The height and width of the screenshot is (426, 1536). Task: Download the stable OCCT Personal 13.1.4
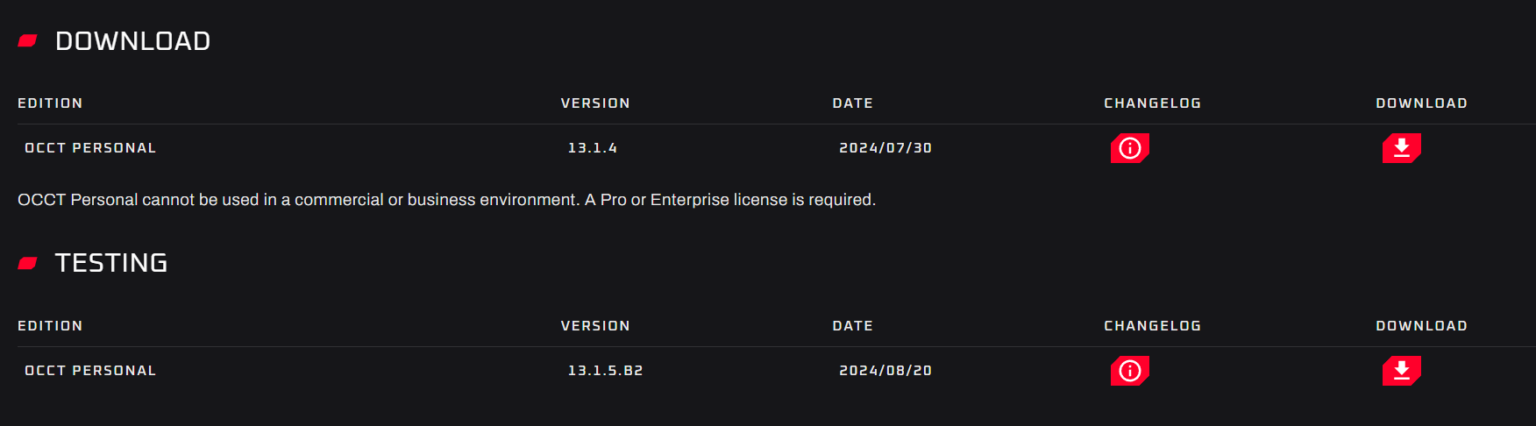click(1401, 148)
